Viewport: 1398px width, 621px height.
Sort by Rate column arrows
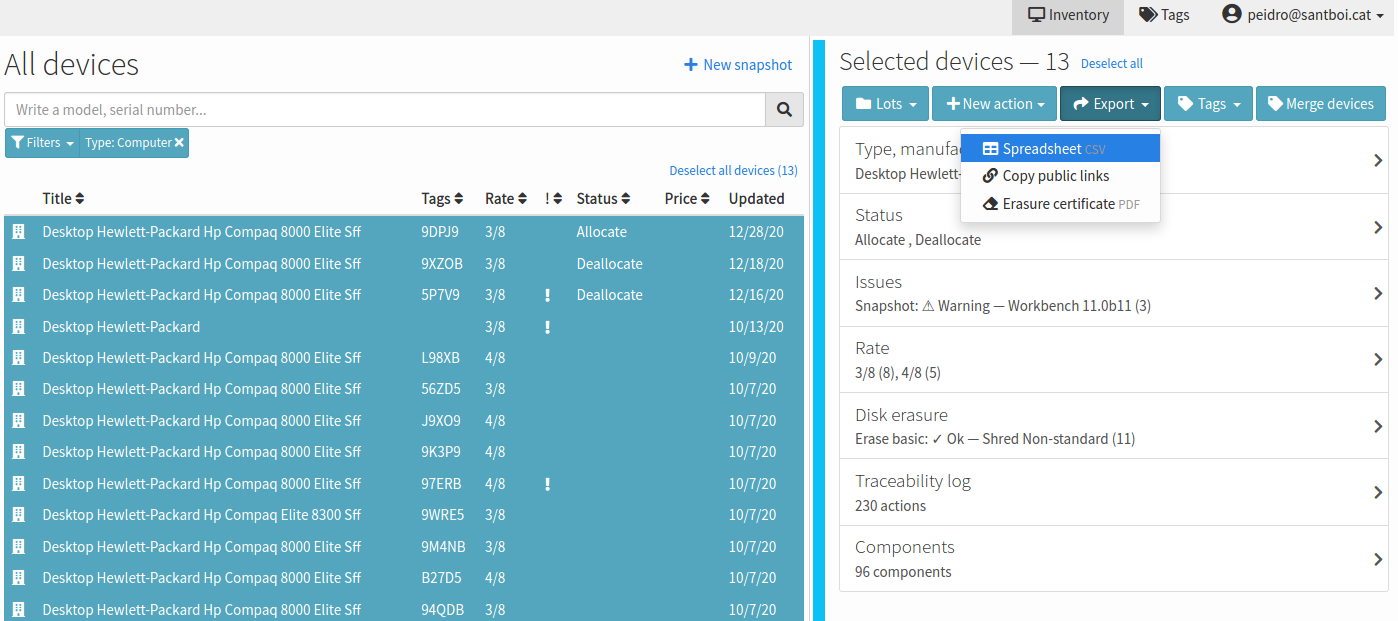point(521,199)
